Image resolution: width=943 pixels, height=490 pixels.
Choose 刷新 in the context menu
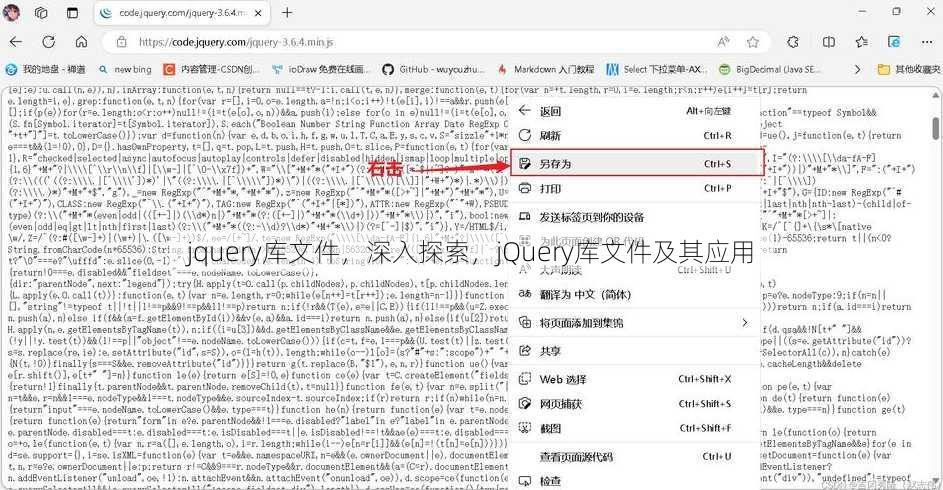tap(636, 136)
